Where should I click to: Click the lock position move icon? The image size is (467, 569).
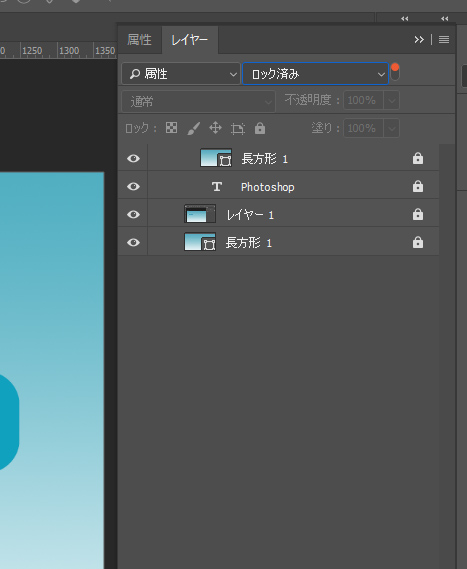216,128
